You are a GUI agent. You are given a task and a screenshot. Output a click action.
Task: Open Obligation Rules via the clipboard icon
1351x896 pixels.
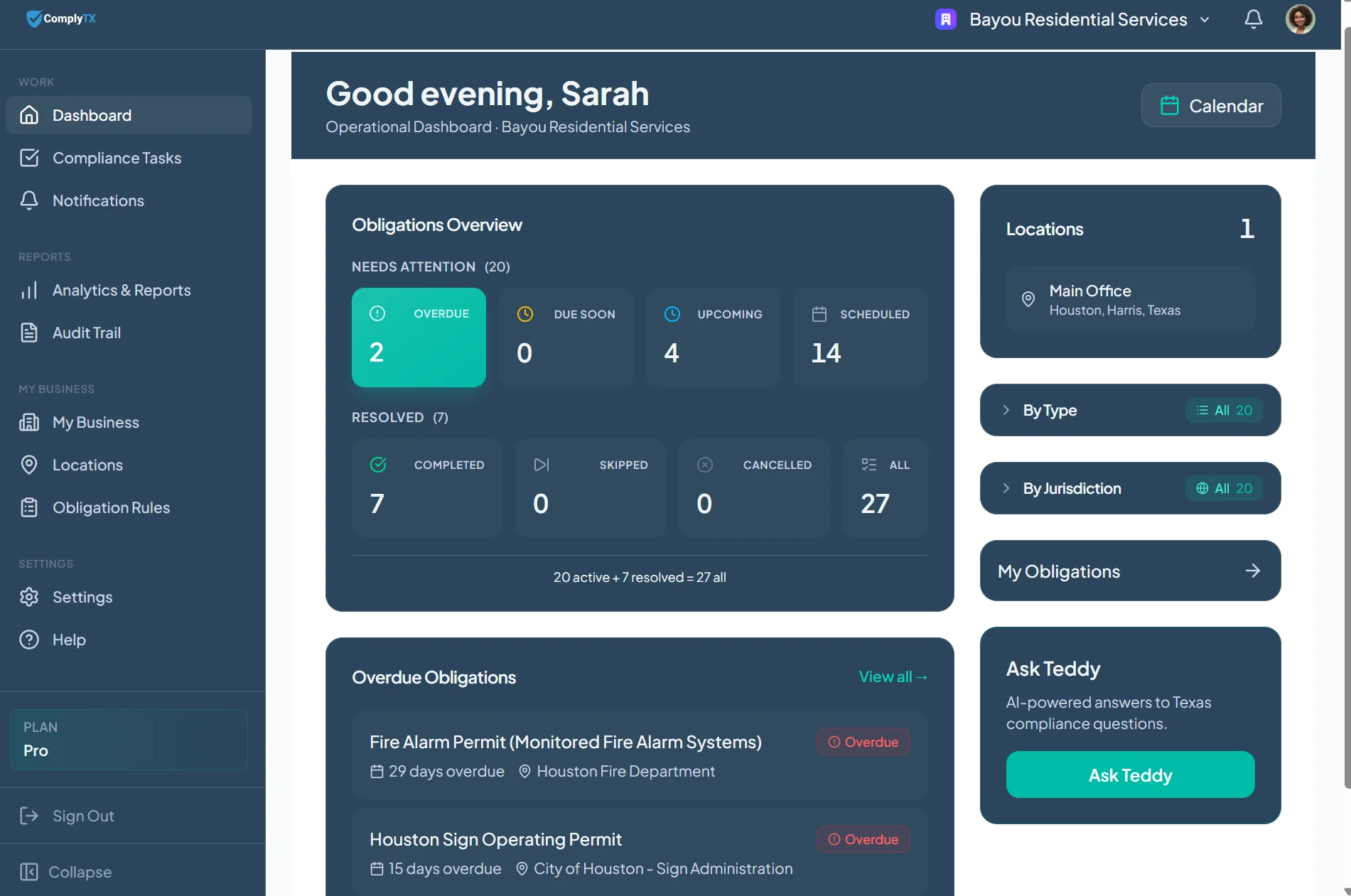[x=29, y=507]
